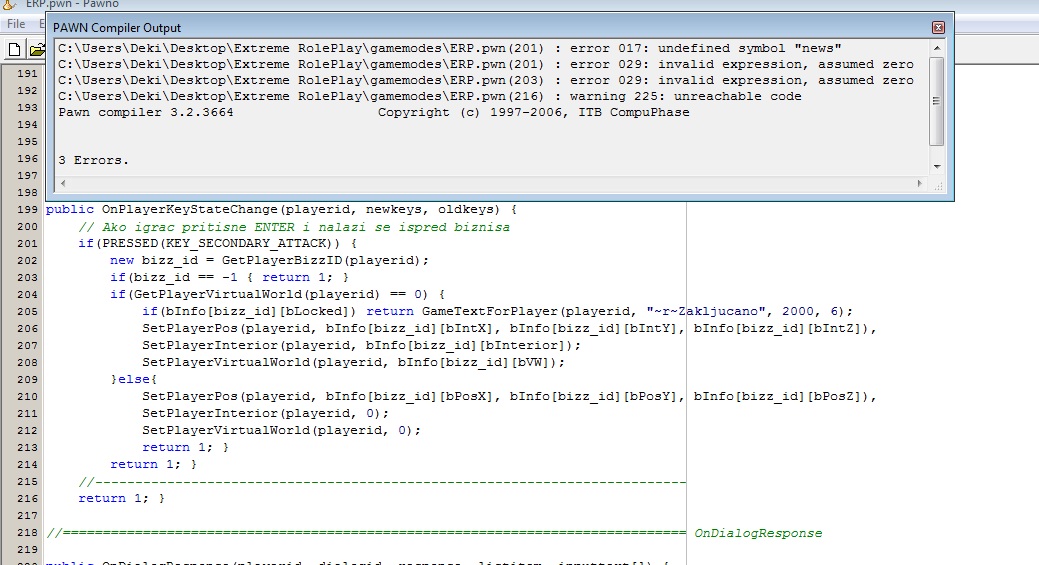Click SetPlayerInterior(playerid, 0) on line 211
1039x565 pixels.
point(265,413)
